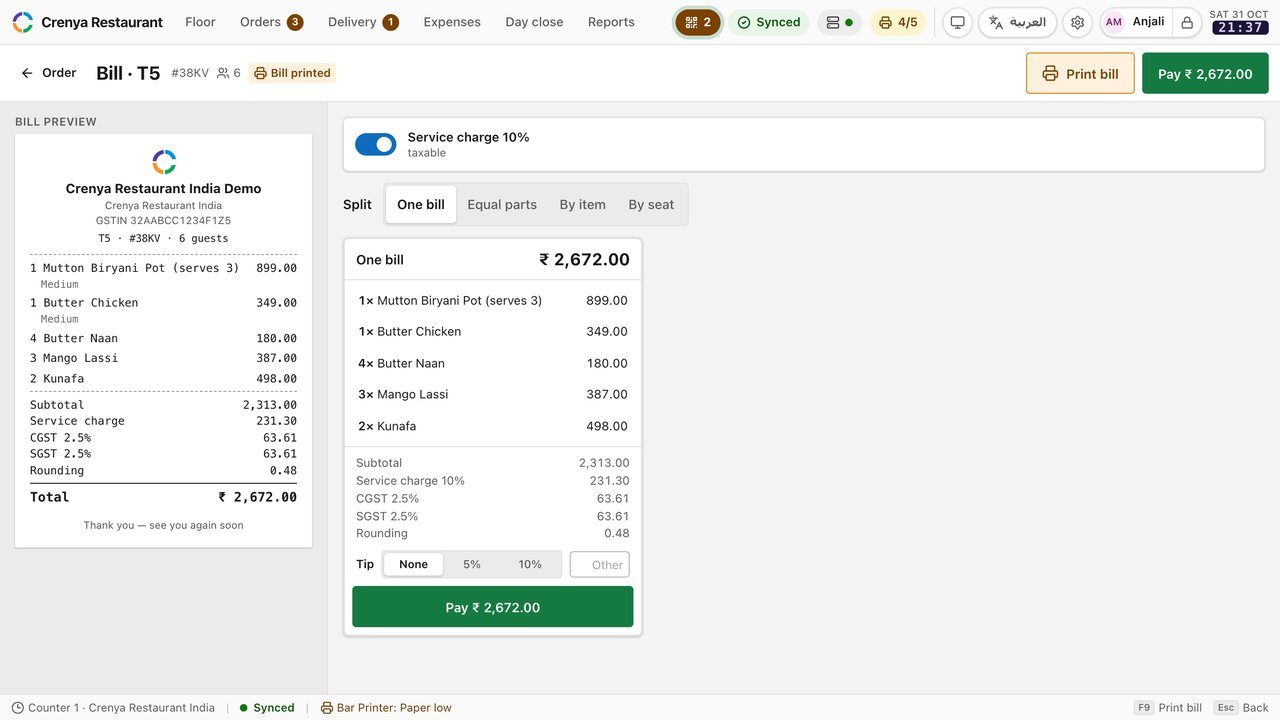This screenshot has height=720, width=1280.
Task: Click the Bar Printer paper low warning
Action: tap(386, 708)
